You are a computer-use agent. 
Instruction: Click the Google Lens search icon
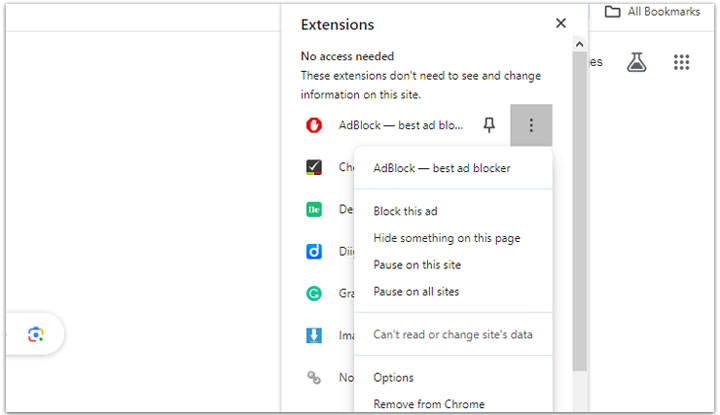coord(36,334)
